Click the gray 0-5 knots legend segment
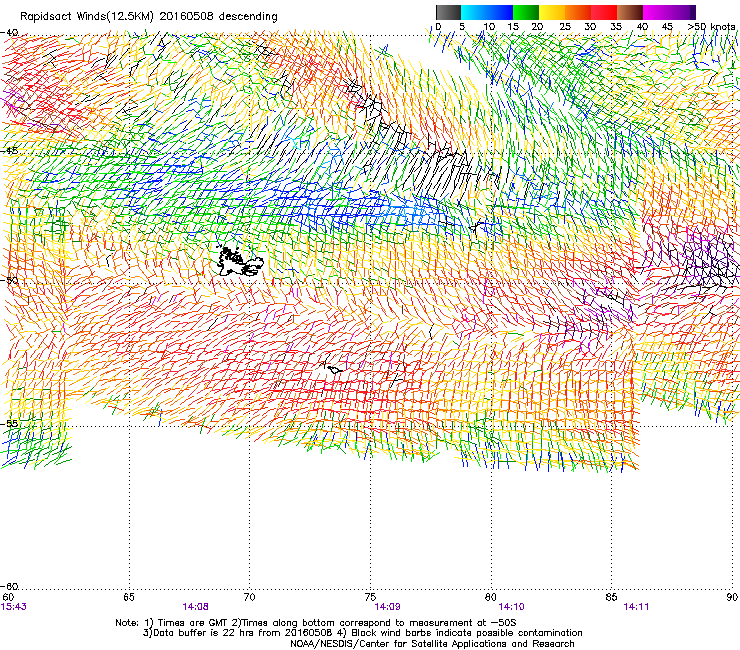The width and height of the screenshot is (740, 650). 448,12
